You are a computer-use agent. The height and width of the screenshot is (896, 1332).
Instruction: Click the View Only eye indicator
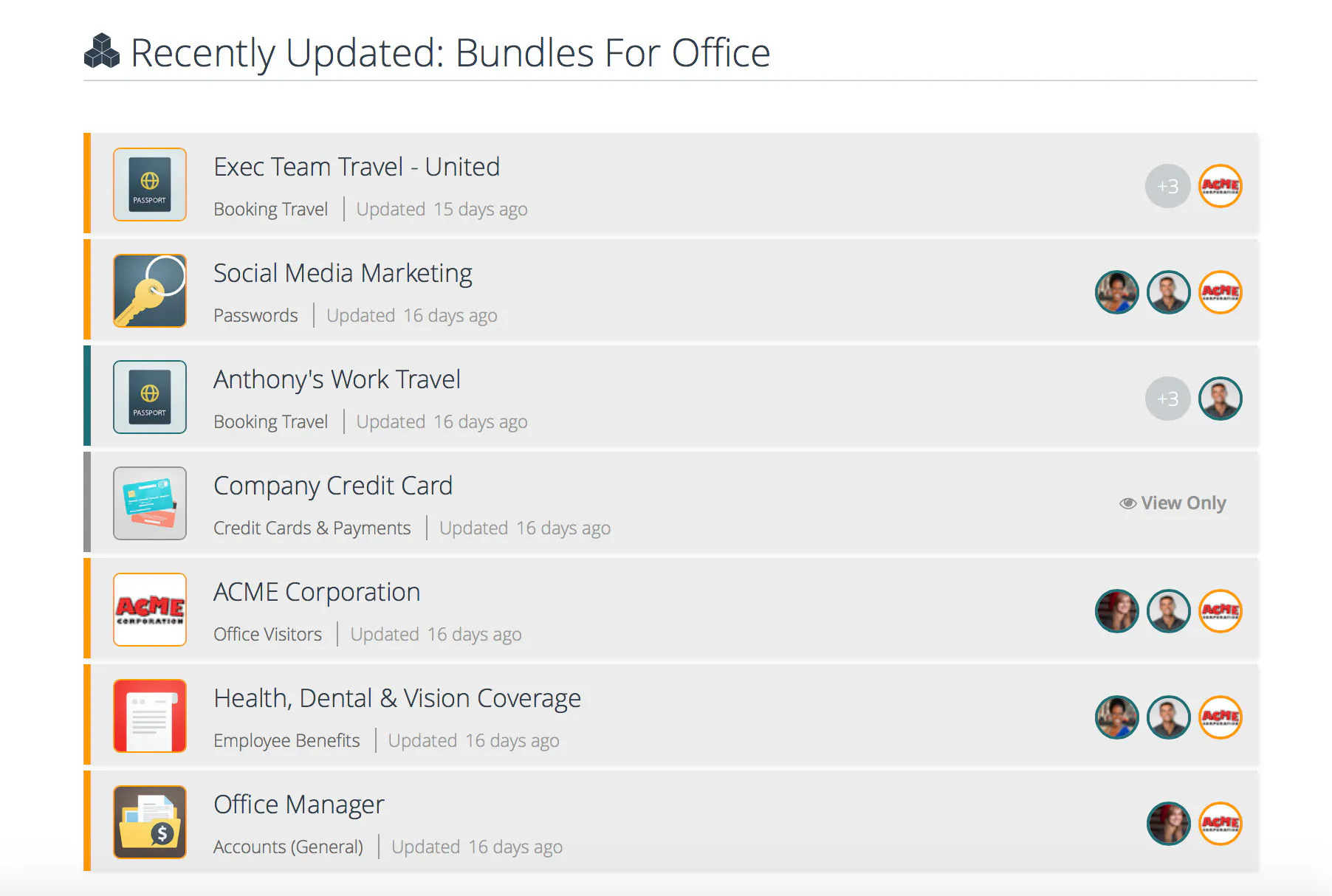(1173, 503)
